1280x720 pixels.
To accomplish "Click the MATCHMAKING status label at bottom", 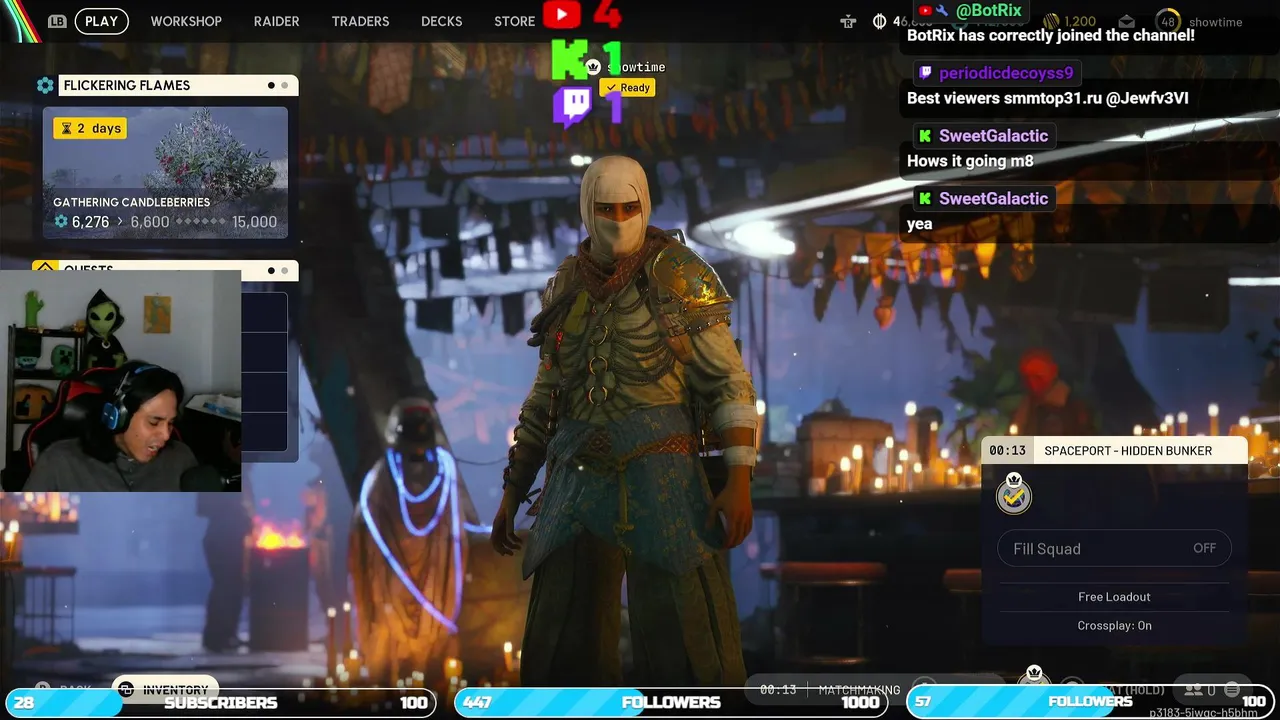I will (x=859, y=690).
